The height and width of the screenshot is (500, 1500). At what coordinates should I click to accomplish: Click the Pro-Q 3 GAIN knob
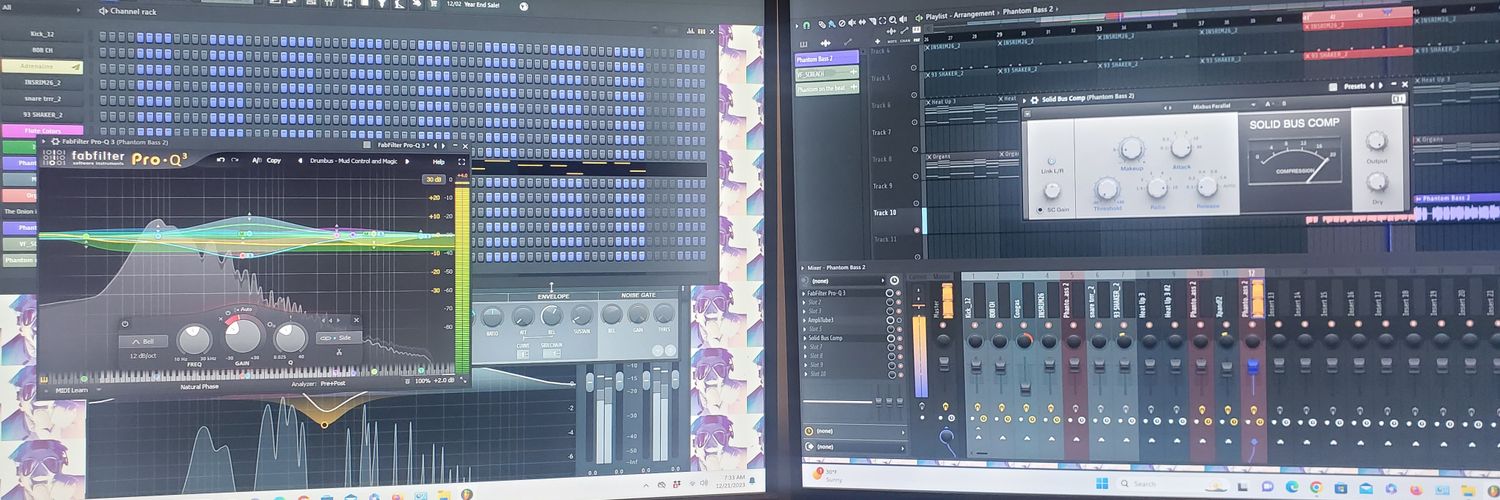[x=243, y=336]
